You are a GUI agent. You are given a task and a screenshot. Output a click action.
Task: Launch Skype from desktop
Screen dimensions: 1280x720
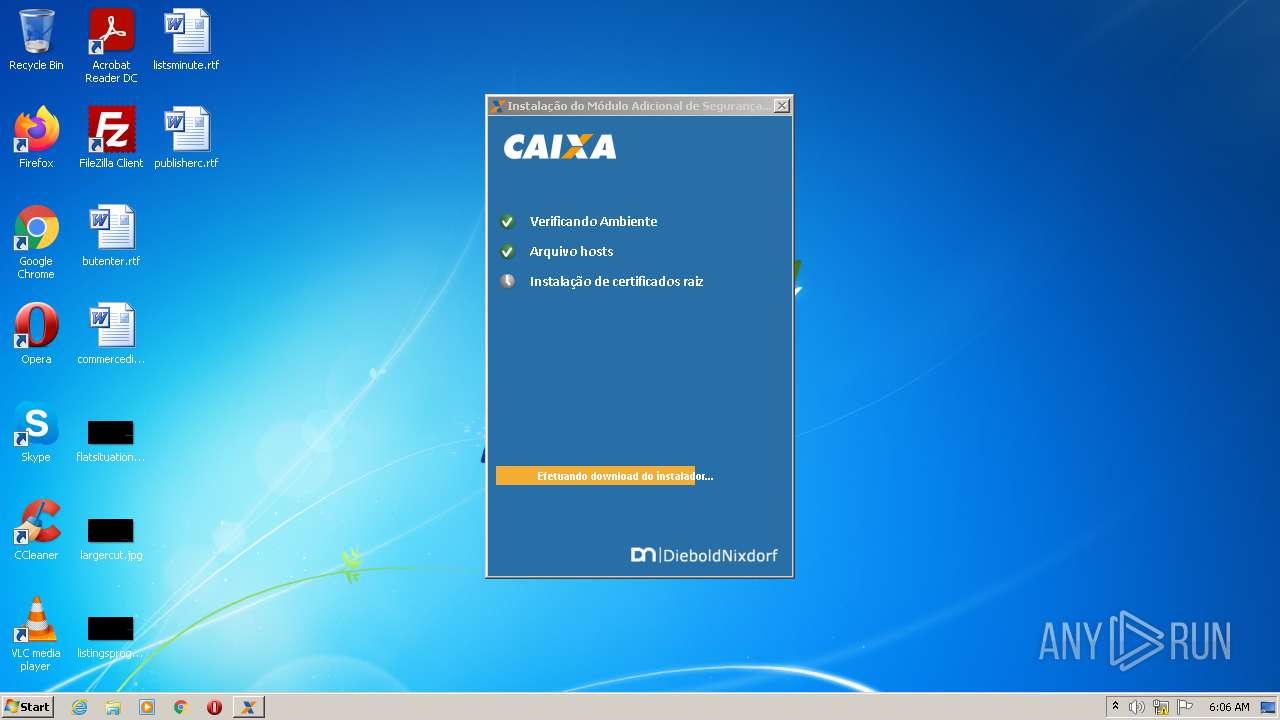point(36,432)
